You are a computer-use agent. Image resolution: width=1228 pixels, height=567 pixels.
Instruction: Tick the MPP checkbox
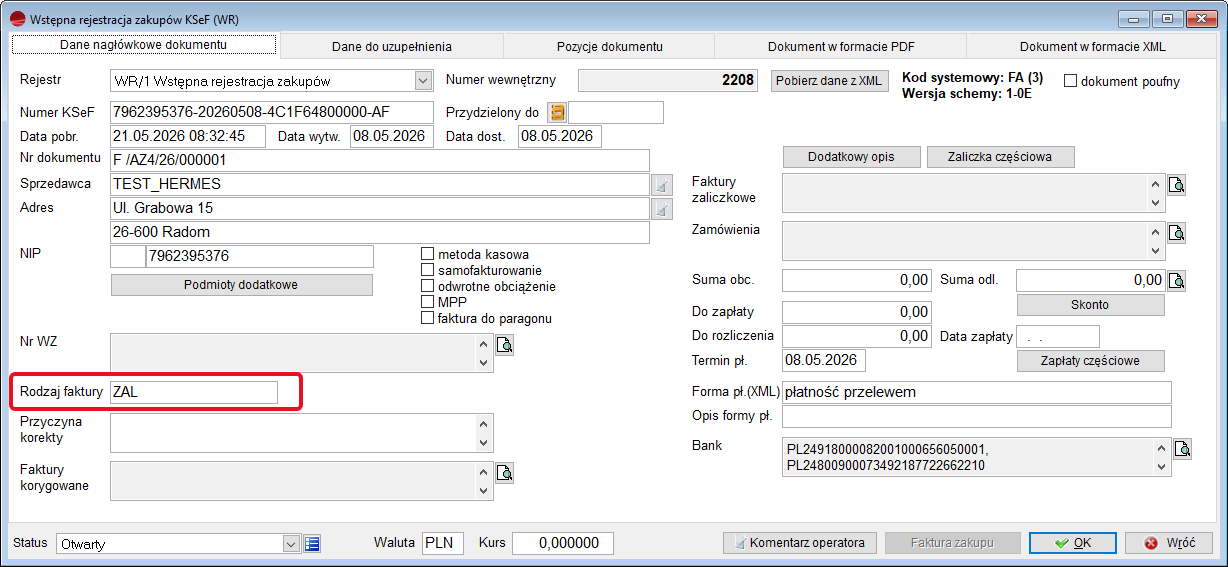click(x=428, y=302)
